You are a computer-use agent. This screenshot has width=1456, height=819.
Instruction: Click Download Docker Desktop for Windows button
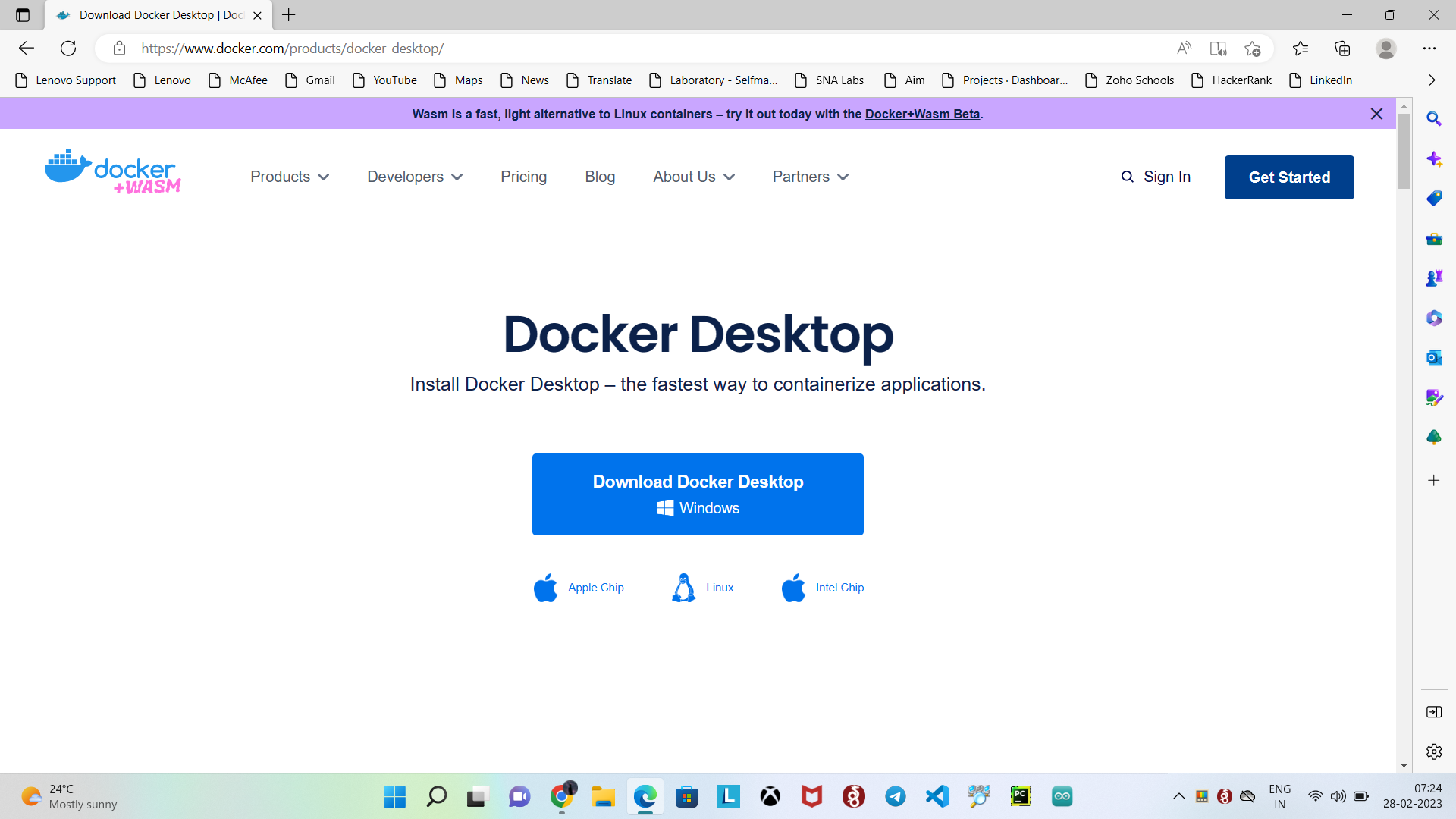[x=698, y=494]
